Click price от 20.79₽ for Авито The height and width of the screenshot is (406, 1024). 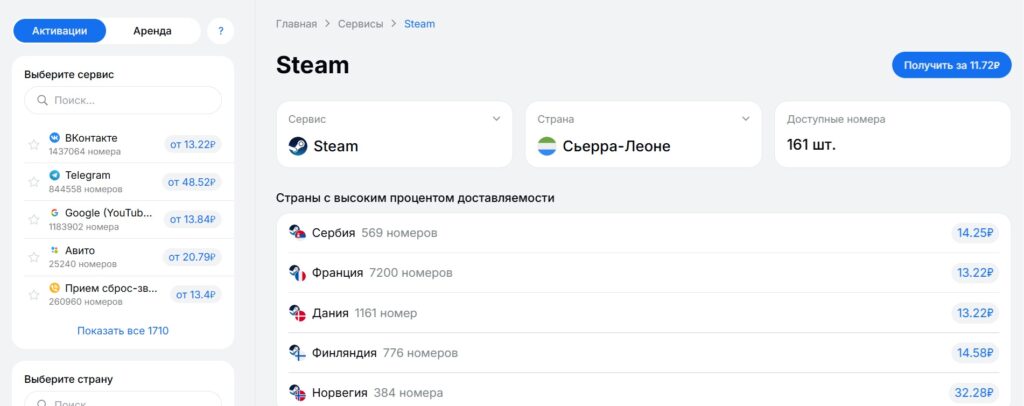pyautogui.click(x=192, y=257)
